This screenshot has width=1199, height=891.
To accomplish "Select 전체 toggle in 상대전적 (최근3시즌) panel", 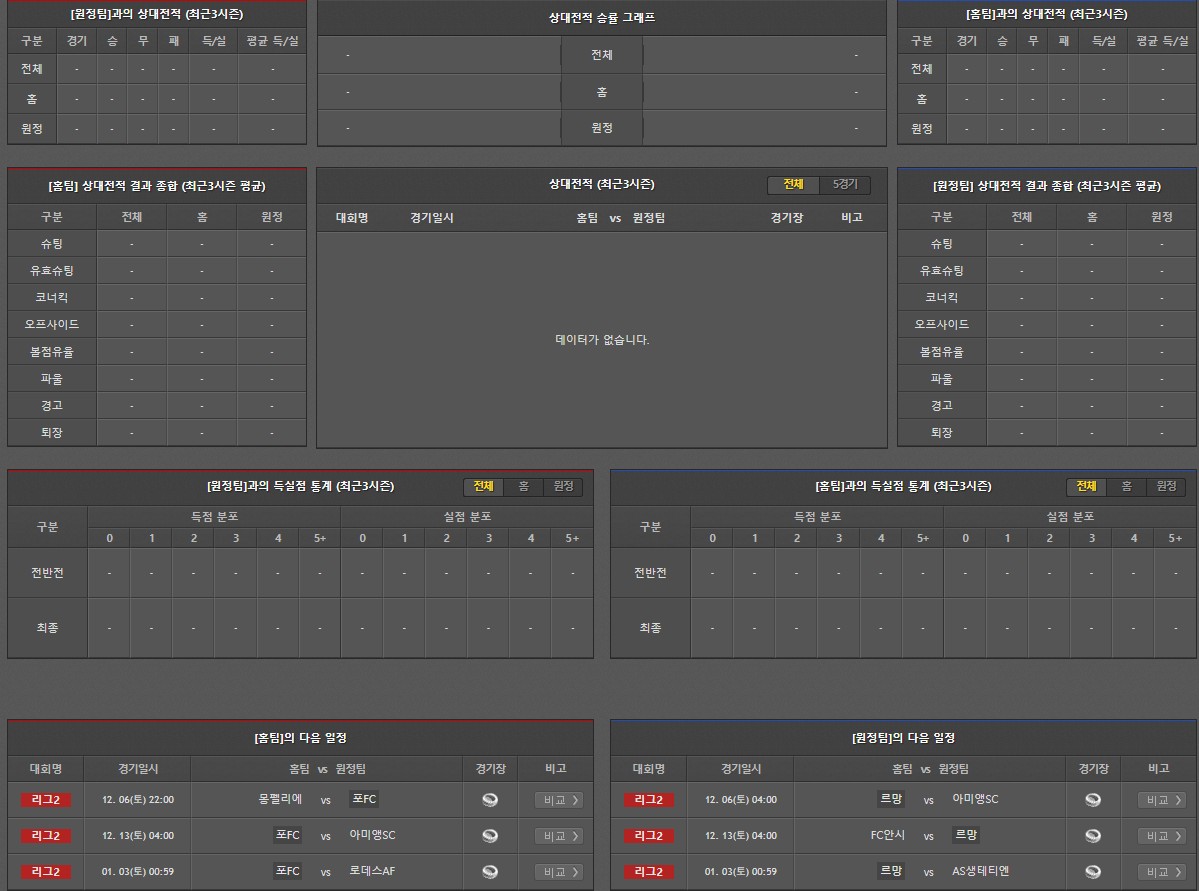I will point(793,185).
